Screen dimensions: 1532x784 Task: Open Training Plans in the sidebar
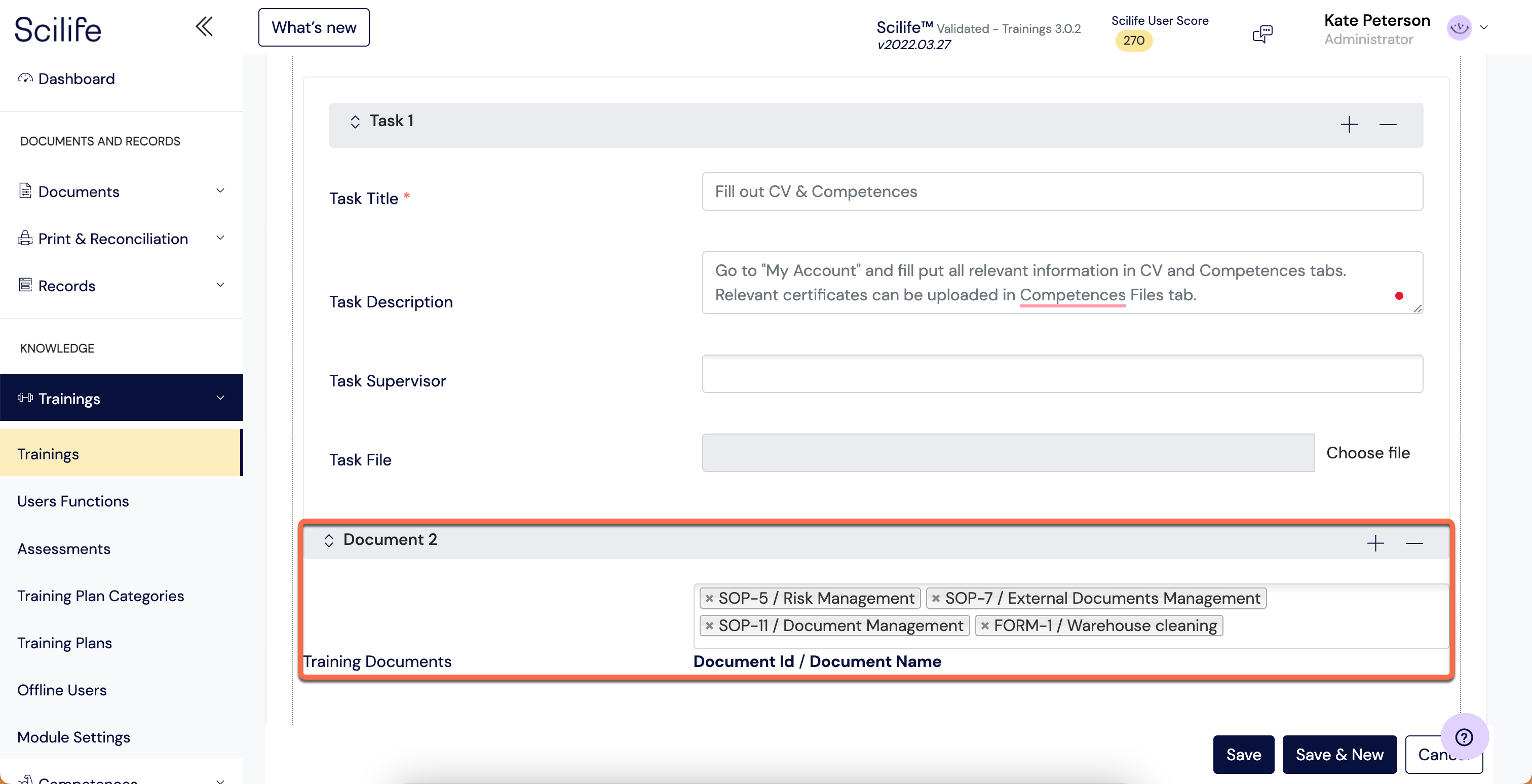pyautogui.click(x=64, y=643)
